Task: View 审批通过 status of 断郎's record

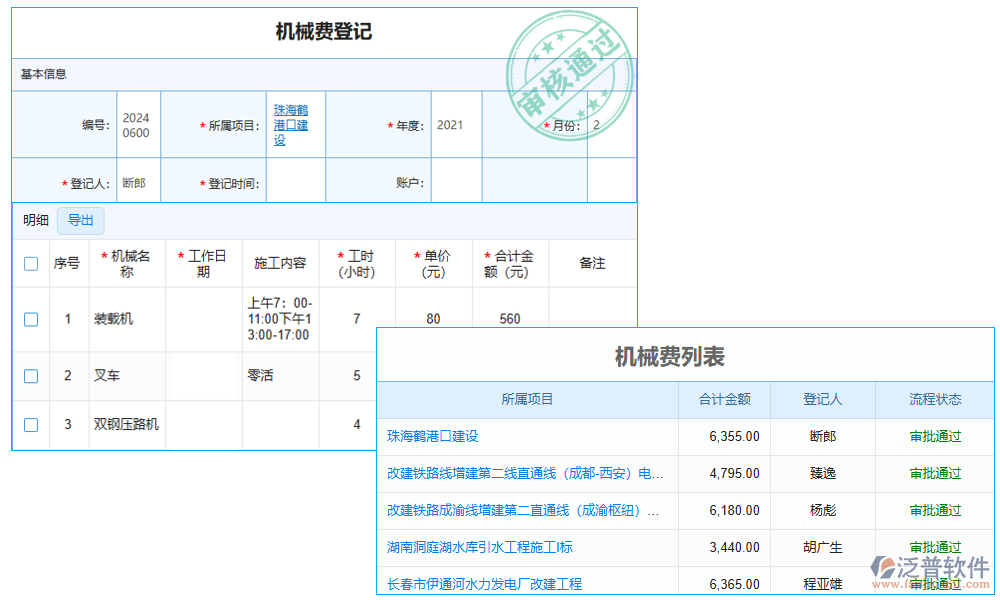Action: pyautogui.click(x=934, y=436)
